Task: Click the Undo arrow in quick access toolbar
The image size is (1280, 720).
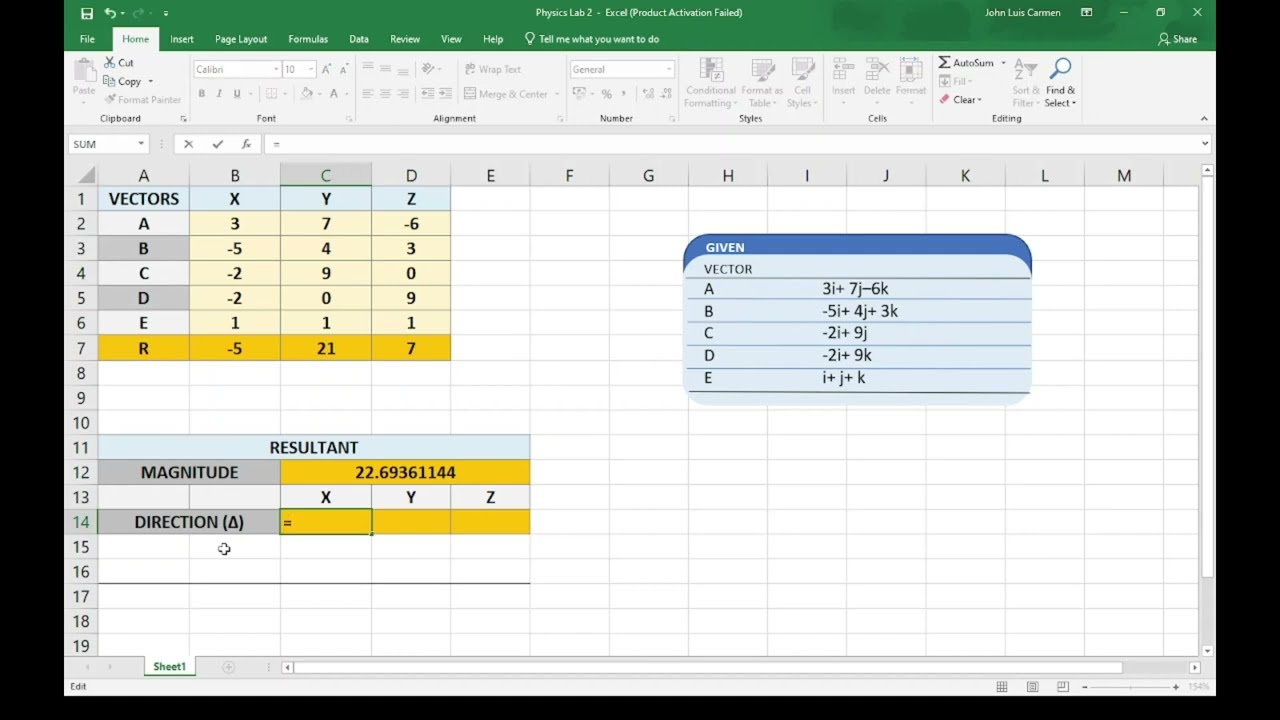Action: point(110,13)
